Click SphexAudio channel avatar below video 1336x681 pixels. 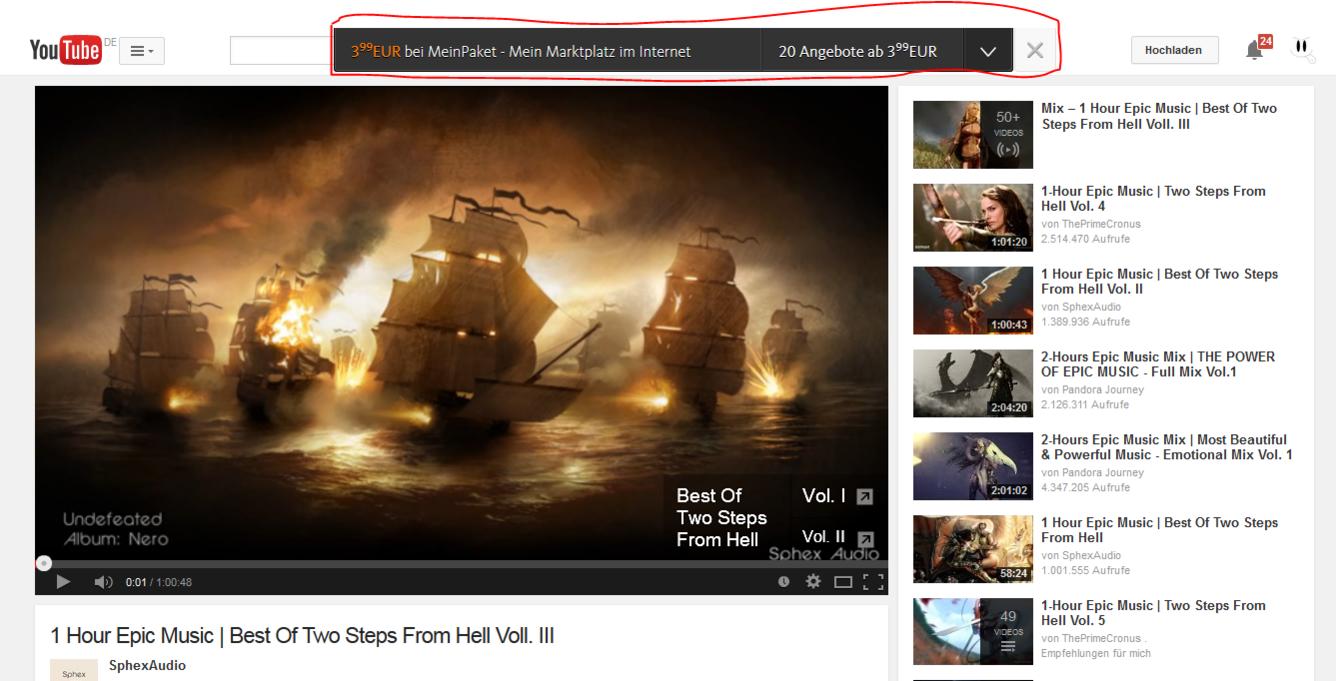(x=74, y=670)
